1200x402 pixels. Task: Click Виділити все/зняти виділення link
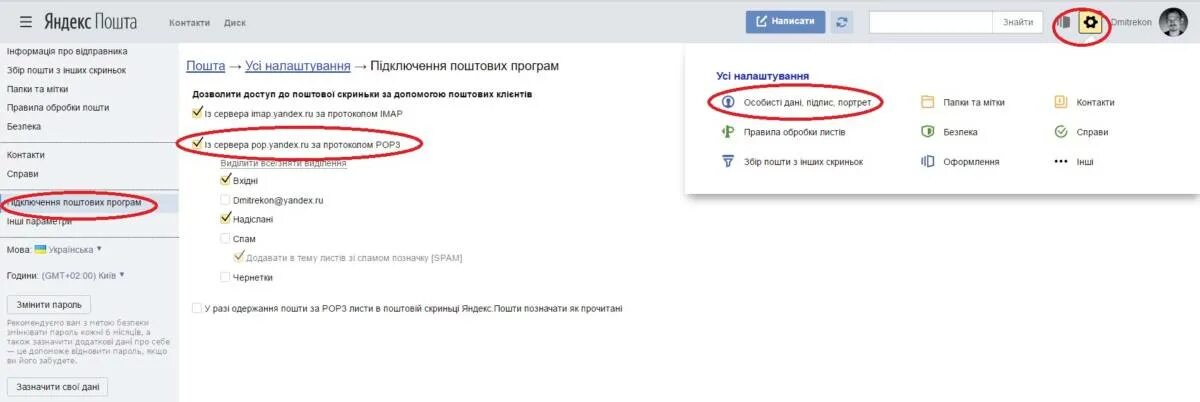[x=283, y=162]
